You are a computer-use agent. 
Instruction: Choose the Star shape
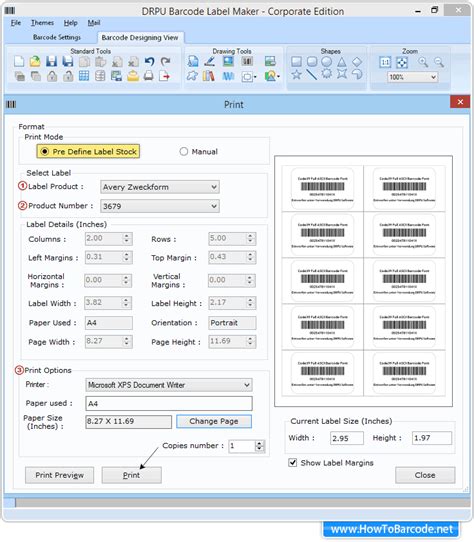(296, 74)
